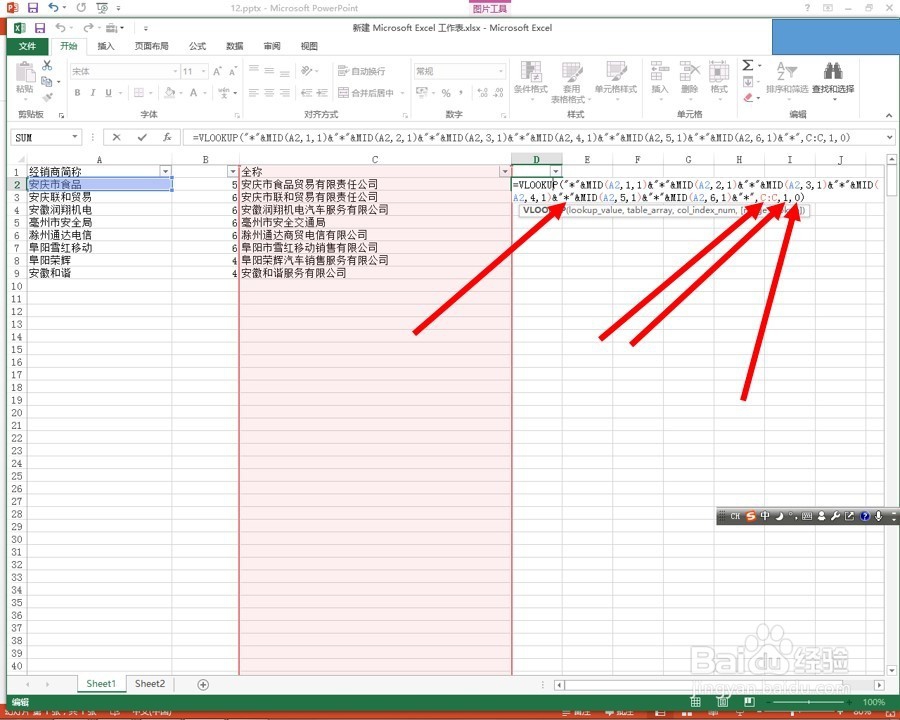The width and height of the screenshot is (900, 720).
Task: Confirm formula entry with checkmark icon
Action: [x=142, y=137]
